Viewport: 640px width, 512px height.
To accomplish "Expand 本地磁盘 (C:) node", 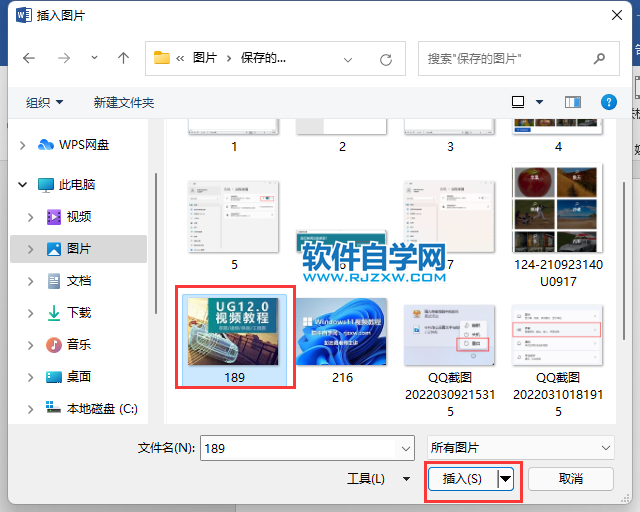I will pos(31,409).
